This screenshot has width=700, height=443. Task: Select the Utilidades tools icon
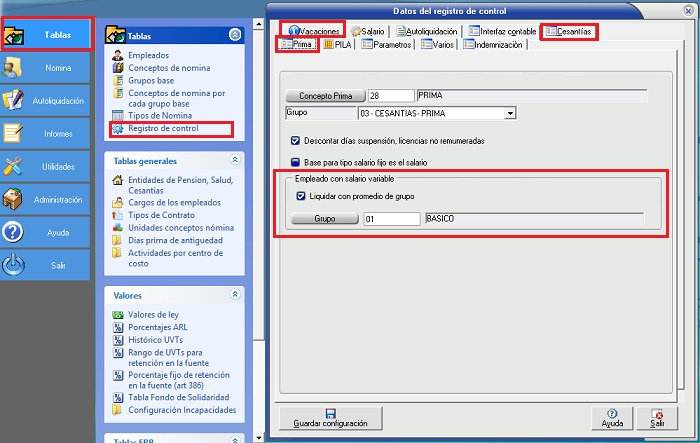tap(14, 166)
